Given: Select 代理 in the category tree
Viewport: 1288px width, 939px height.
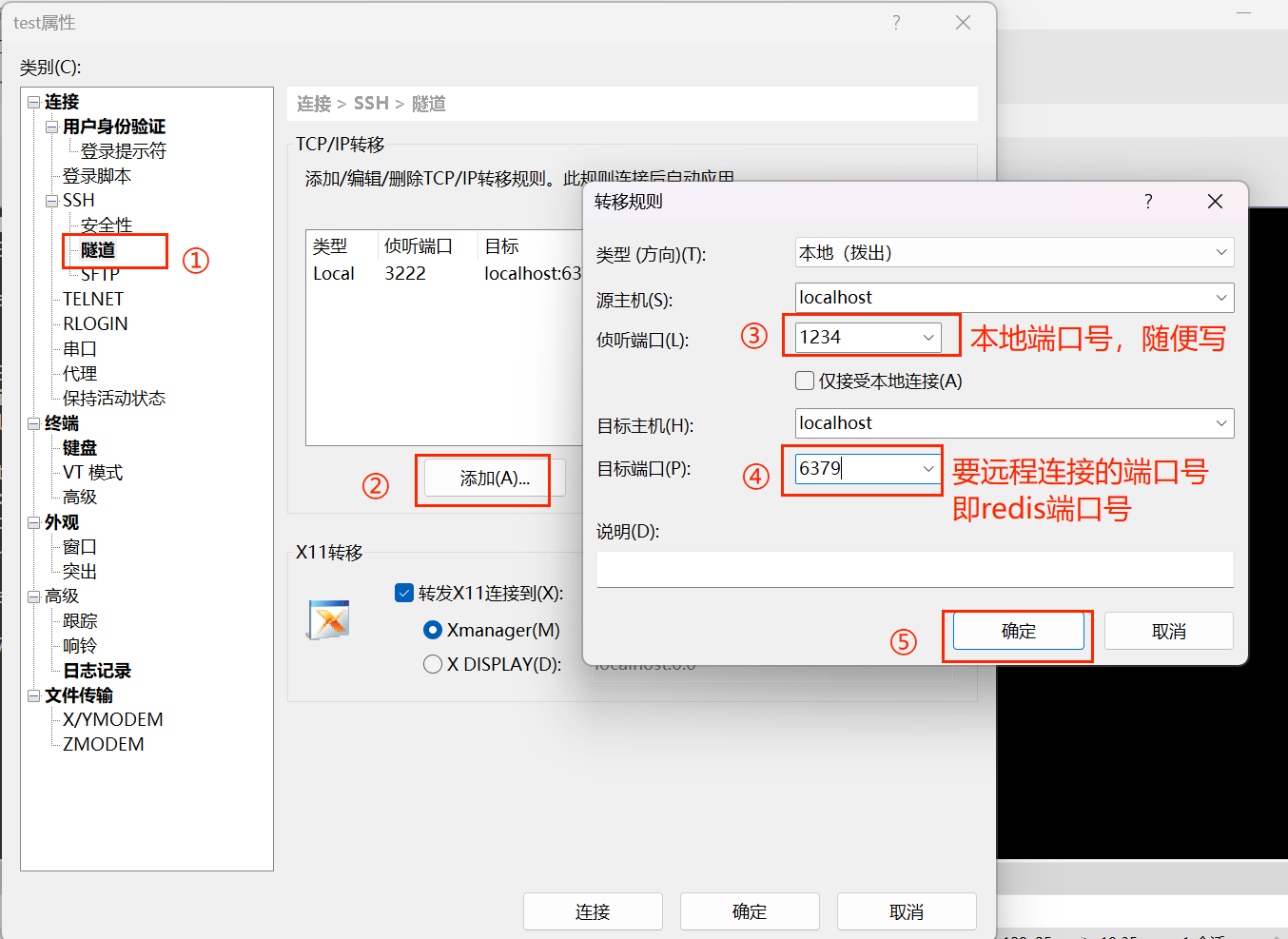Looking at the screenshot, I should 80,374.
